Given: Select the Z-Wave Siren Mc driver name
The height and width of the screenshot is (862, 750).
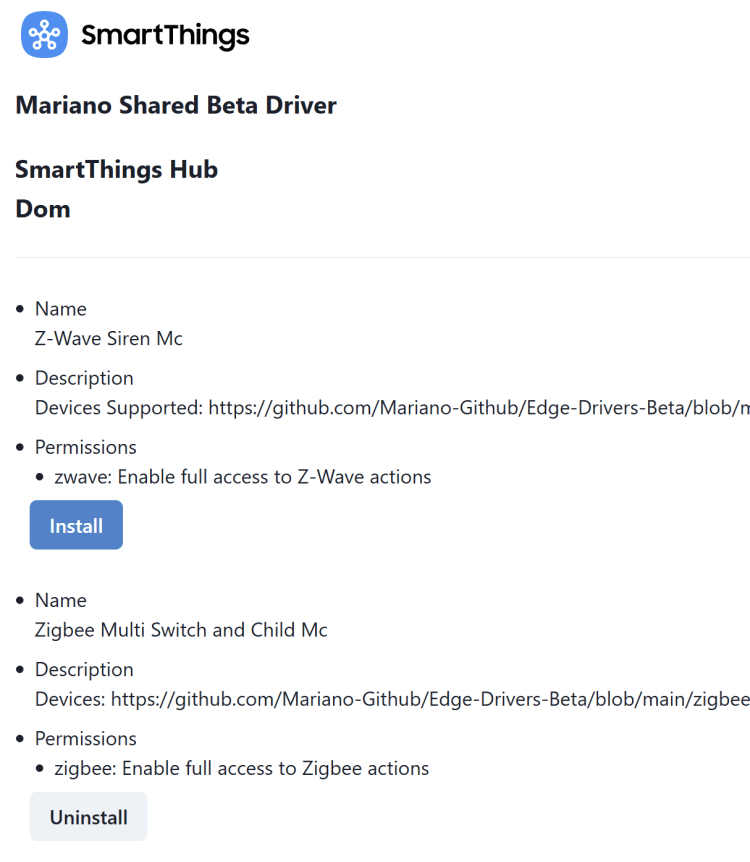Looking at the screenshot, I should coord(109,338).
